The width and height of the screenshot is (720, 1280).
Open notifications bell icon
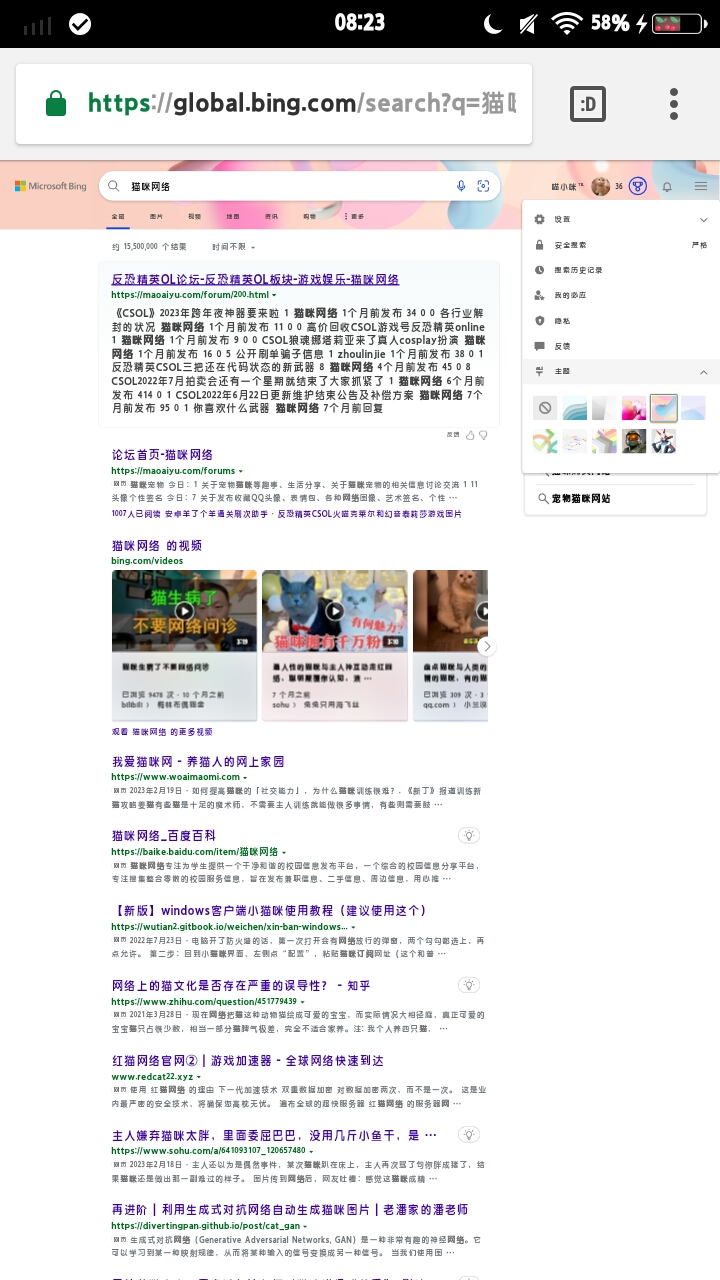[x=667, y=187]
